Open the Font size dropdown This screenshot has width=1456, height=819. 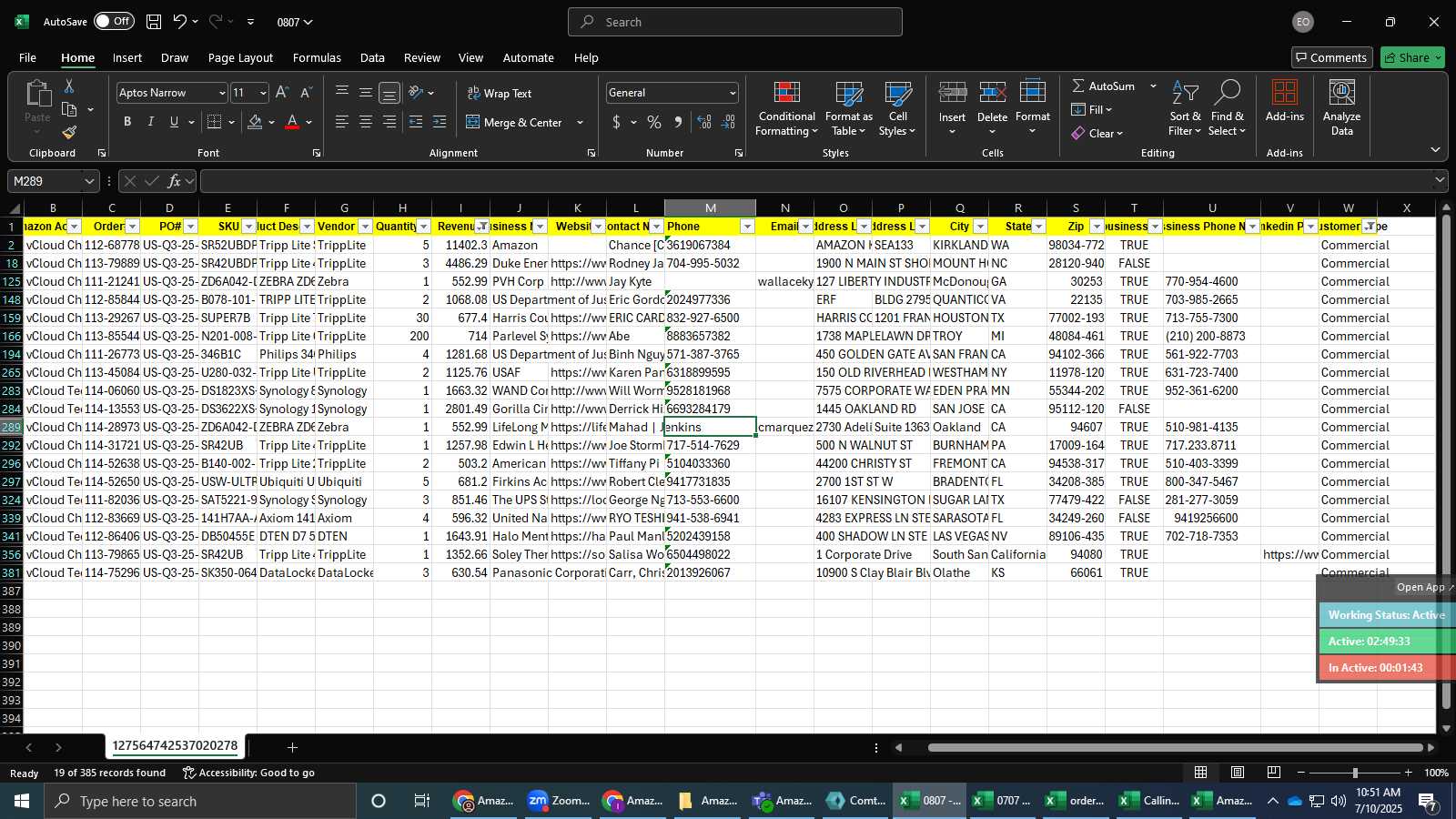[x=263, y=93]
